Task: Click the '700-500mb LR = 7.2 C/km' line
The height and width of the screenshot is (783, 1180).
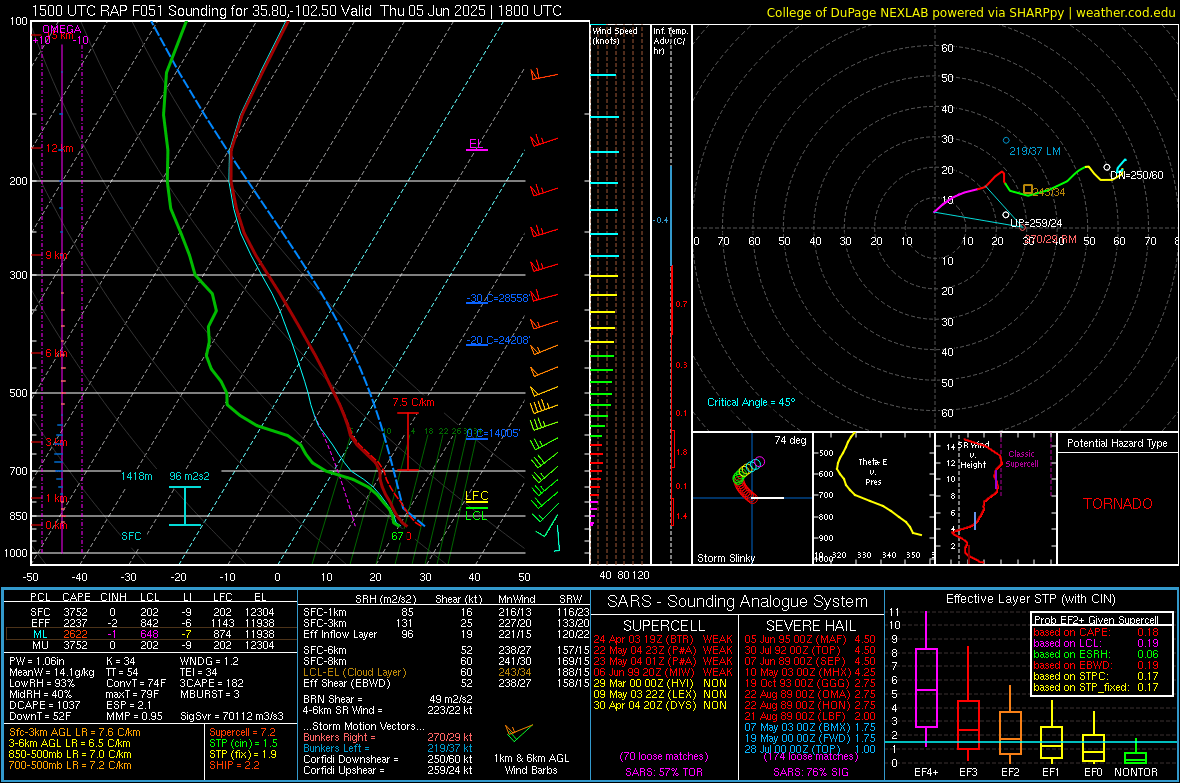Action: pyautogui.click(x=70, y=765)
